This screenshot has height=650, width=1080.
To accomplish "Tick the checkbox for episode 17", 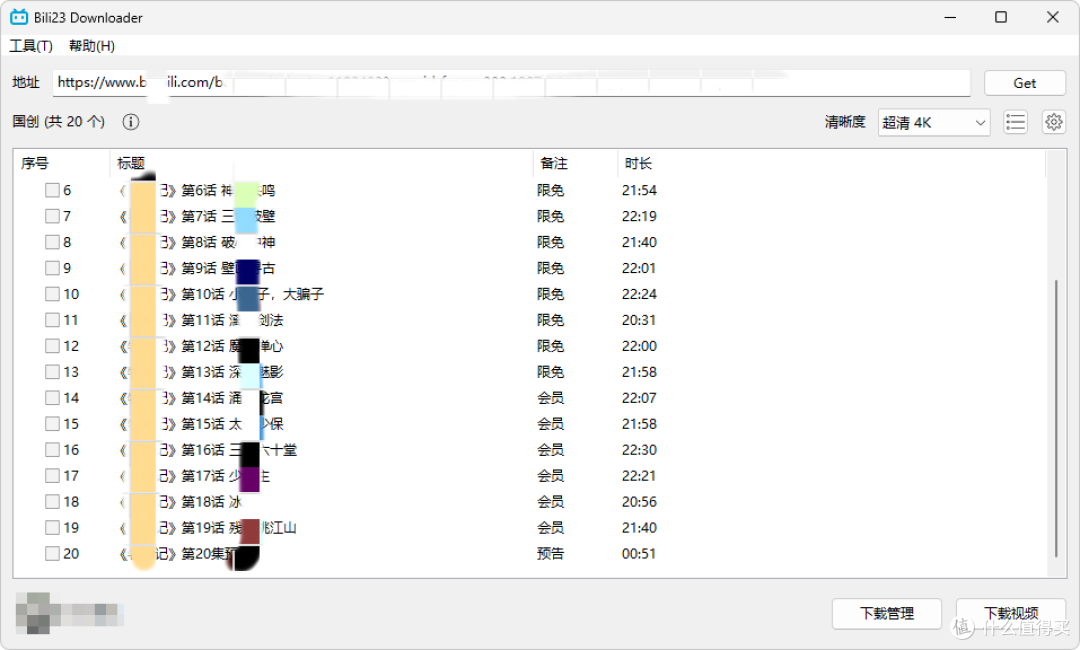I will [52, 476].
